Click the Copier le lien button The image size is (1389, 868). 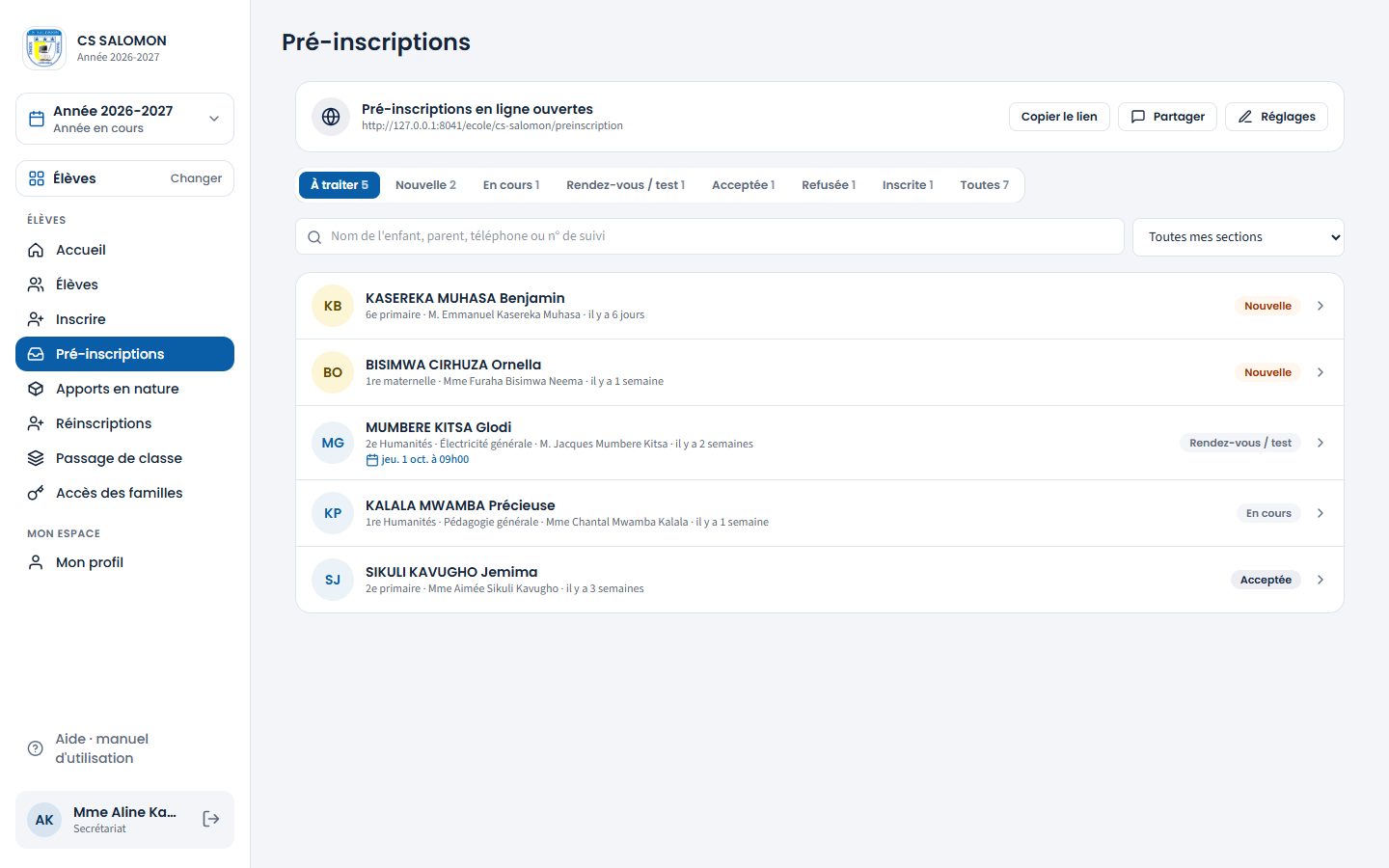(x=1059, y=117)
